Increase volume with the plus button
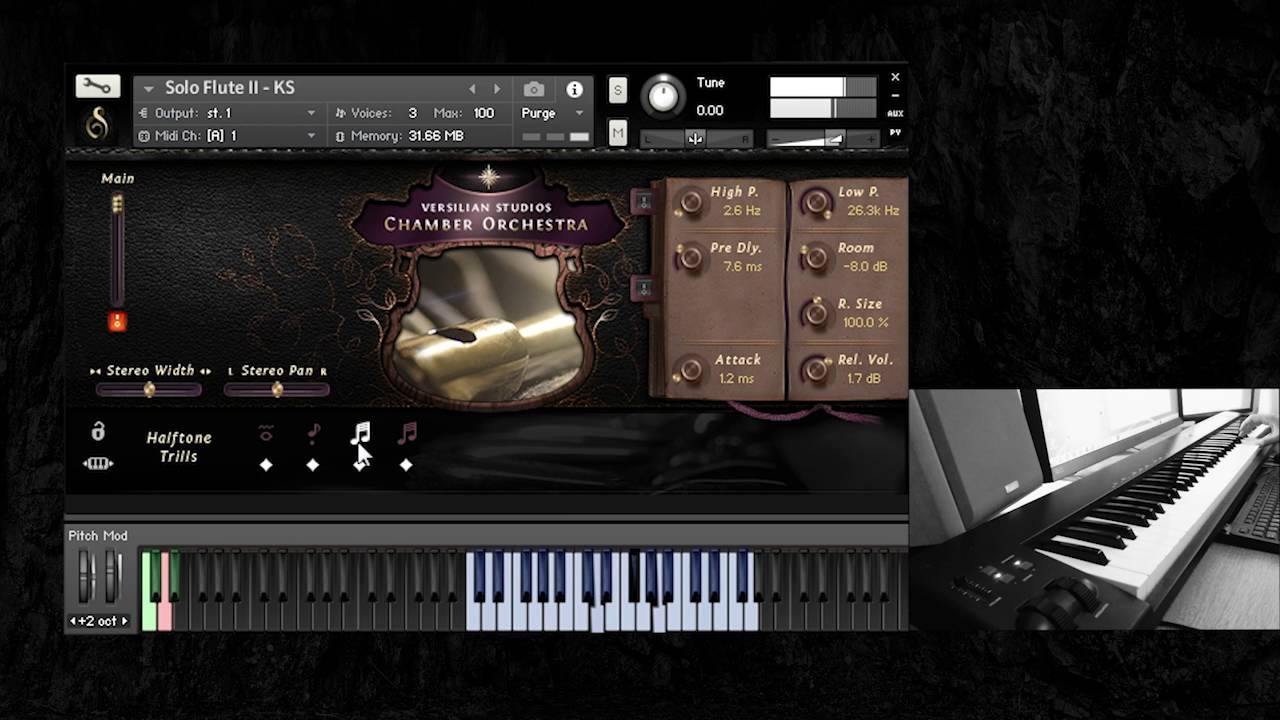The height and width of the screenshot is (720, 1280). [872, 139]
